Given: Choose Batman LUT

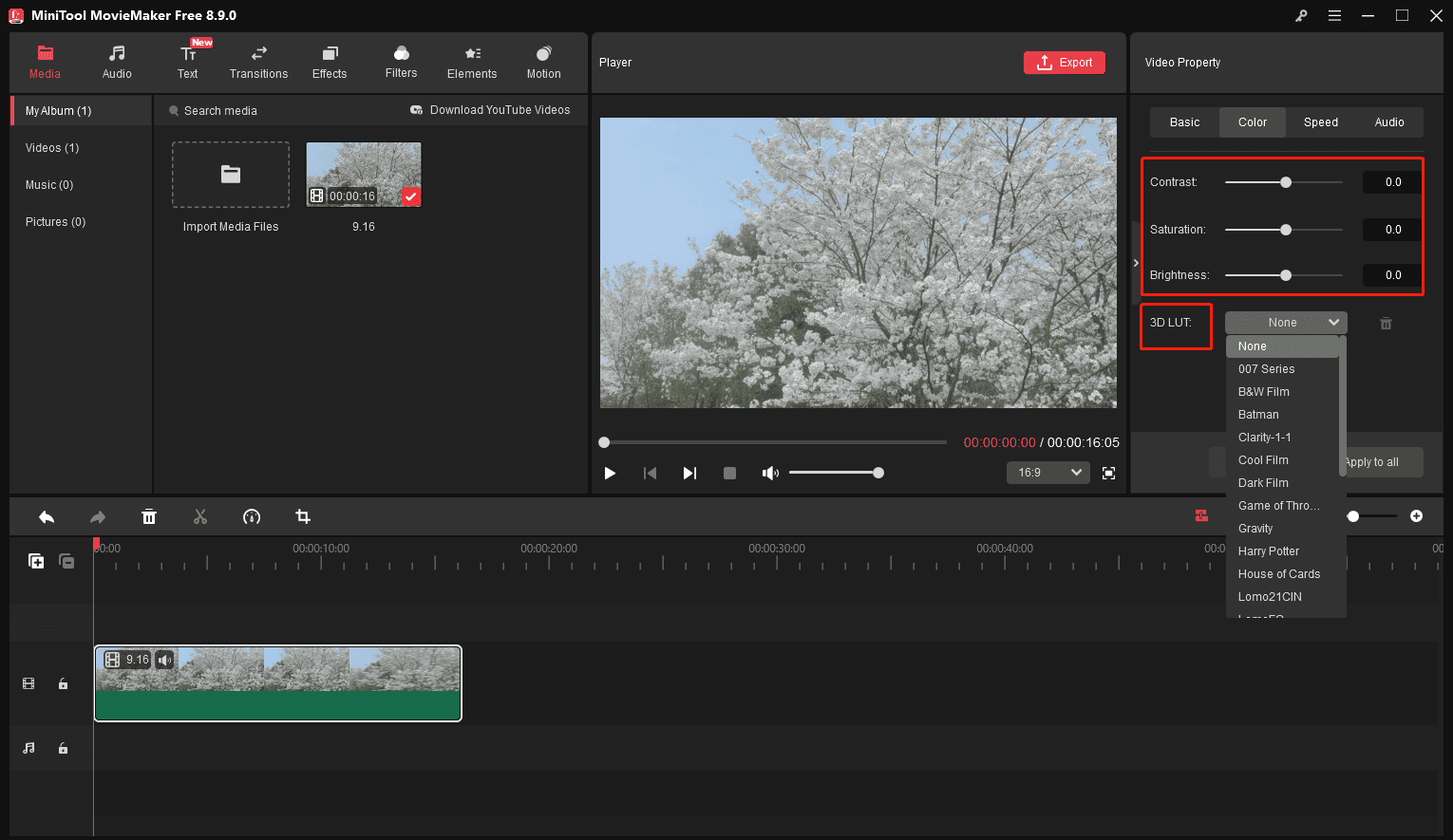Looking at the screenshot, I should (1282, 415).
